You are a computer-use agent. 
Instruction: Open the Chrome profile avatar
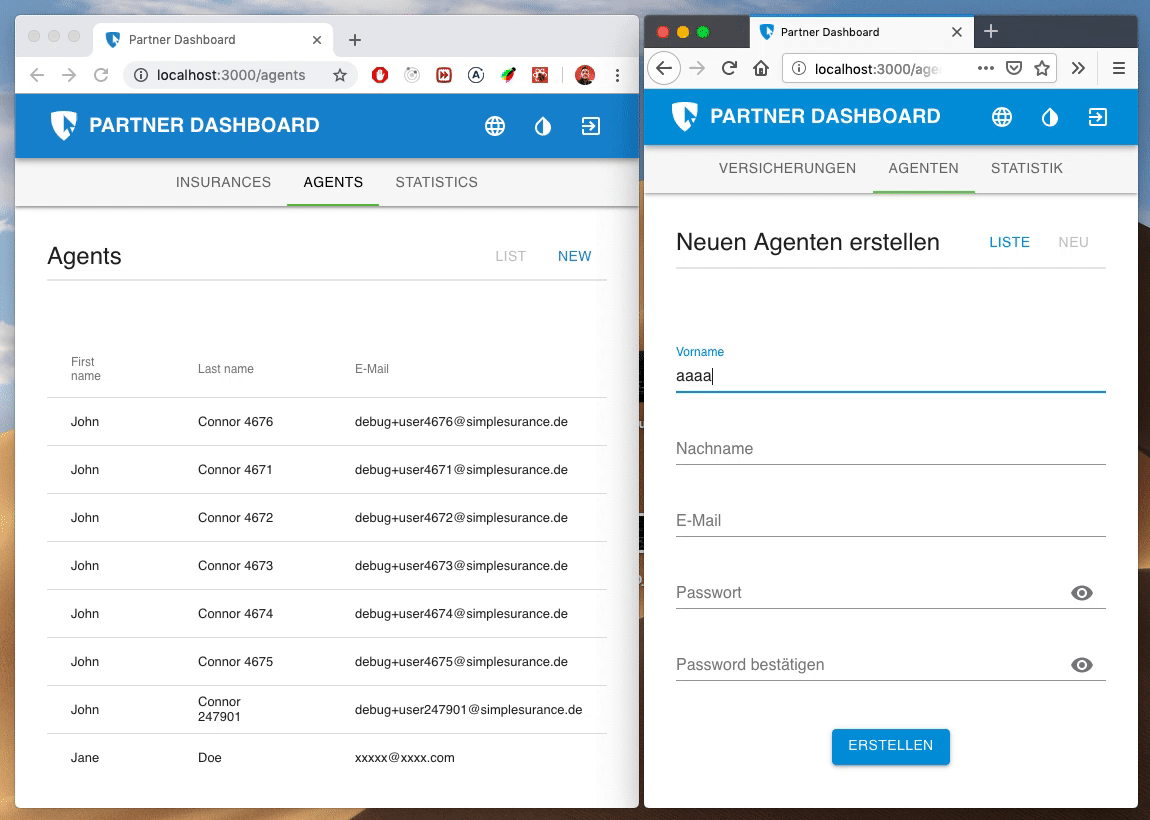pos(585,75)
